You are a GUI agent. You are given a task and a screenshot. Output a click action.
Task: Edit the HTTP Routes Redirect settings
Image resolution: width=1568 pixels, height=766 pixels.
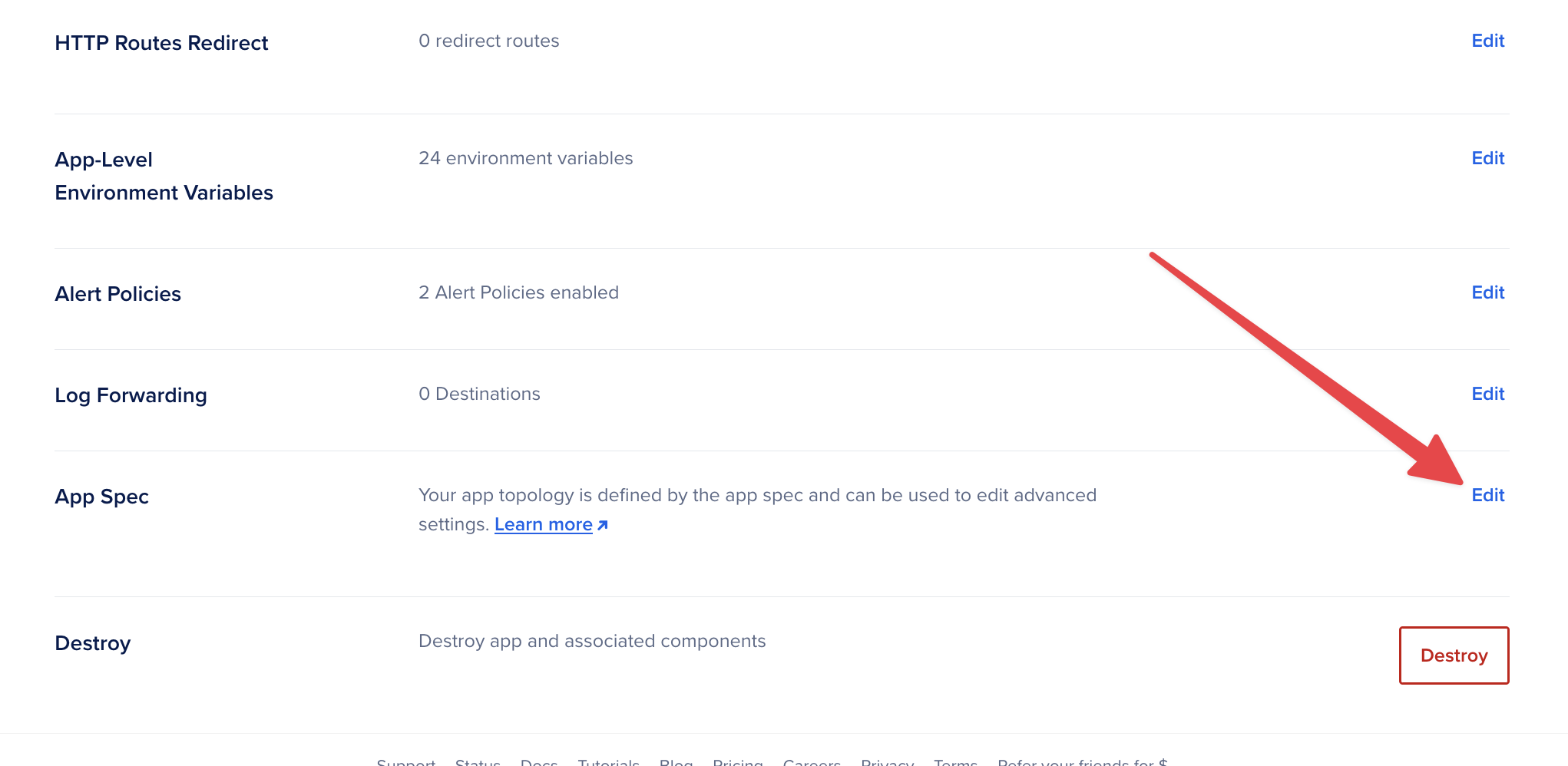click(1487, 41)
